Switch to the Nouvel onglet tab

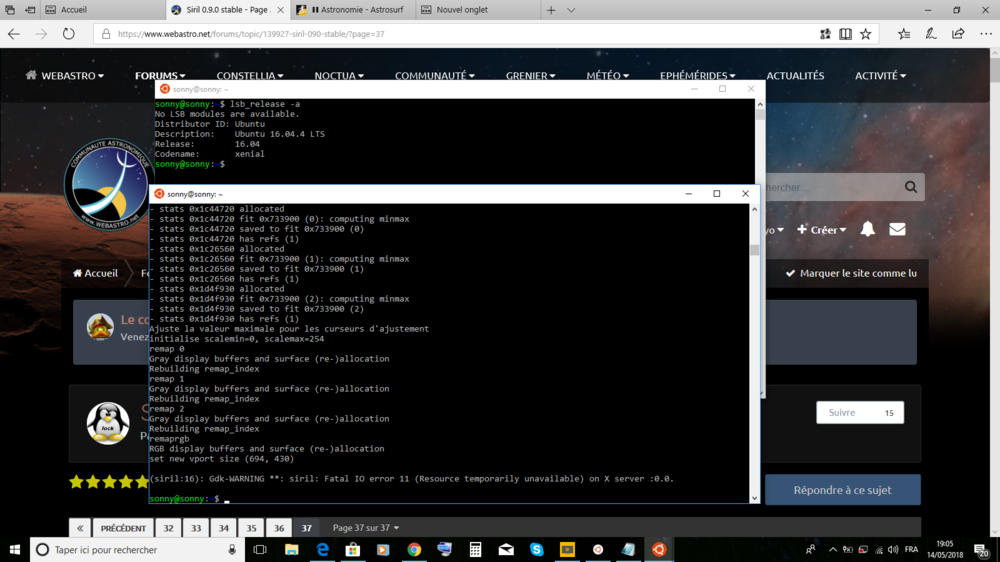[477, 10]
